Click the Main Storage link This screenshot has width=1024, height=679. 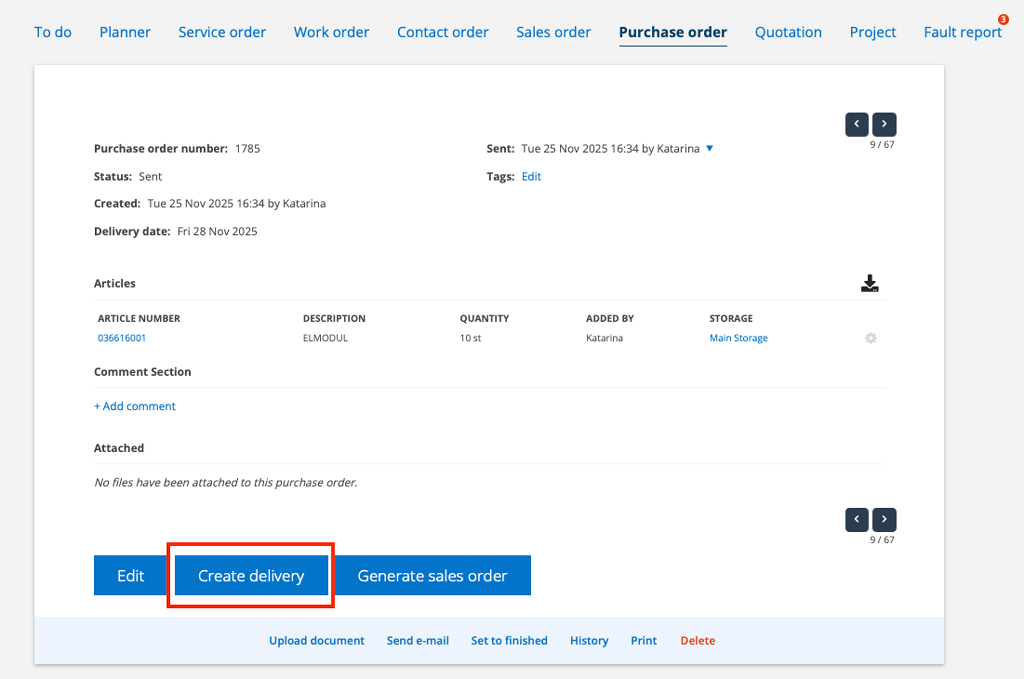pos(738,338)
